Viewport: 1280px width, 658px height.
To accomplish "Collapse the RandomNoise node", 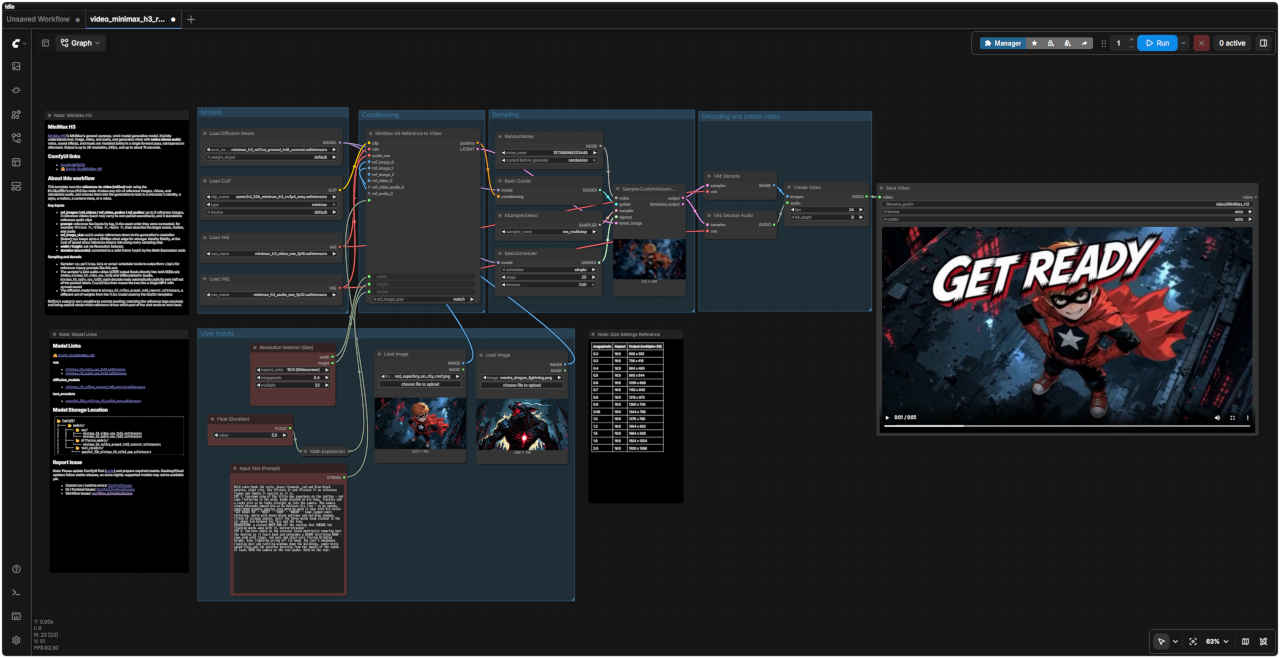I will point(499,136).
